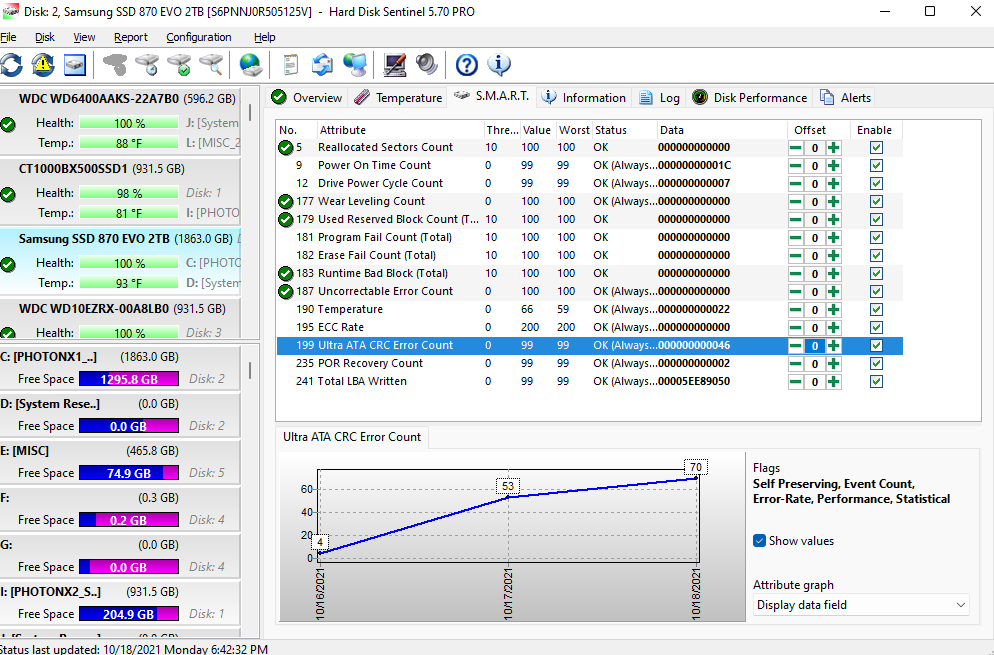Click the green check beside Reallocated Sectors Count
Image resolution: width=994 pixels, height=655 pixels.
pyautogui.click(x=285, y=148)
